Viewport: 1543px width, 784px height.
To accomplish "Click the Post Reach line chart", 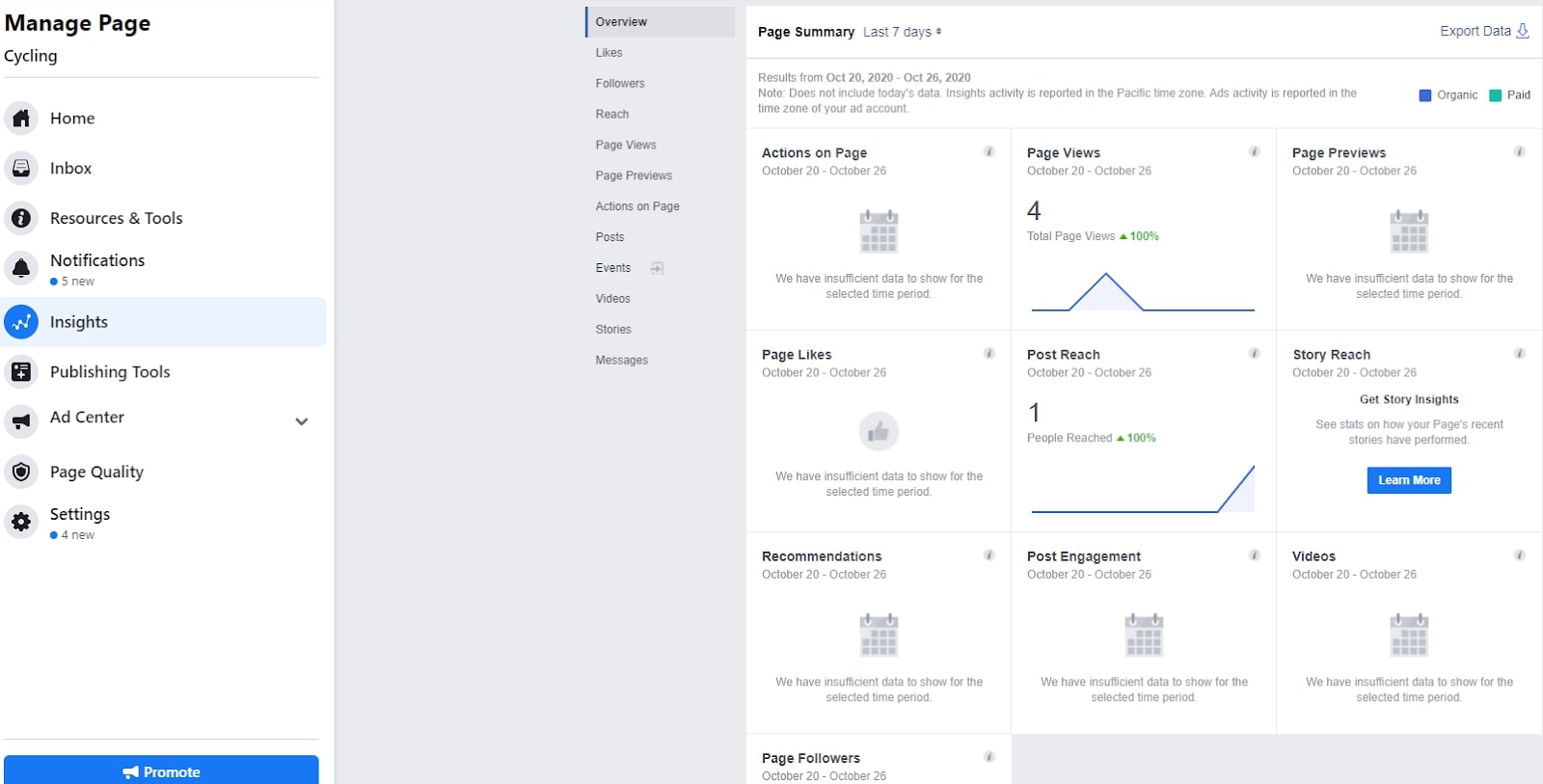I will click(1143, 489).
